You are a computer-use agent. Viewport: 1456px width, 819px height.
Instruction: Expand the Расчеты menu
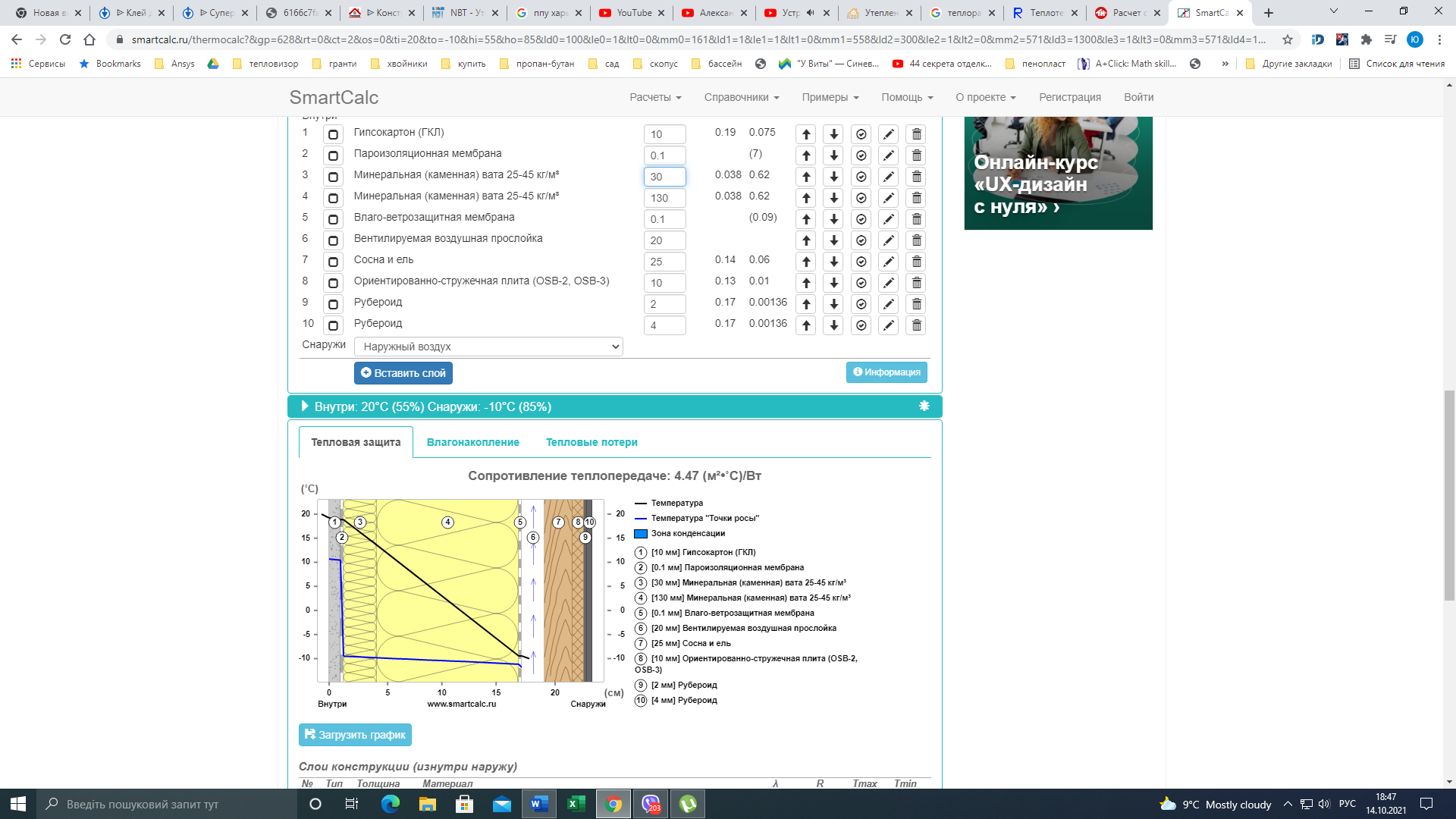click(655, 97)
